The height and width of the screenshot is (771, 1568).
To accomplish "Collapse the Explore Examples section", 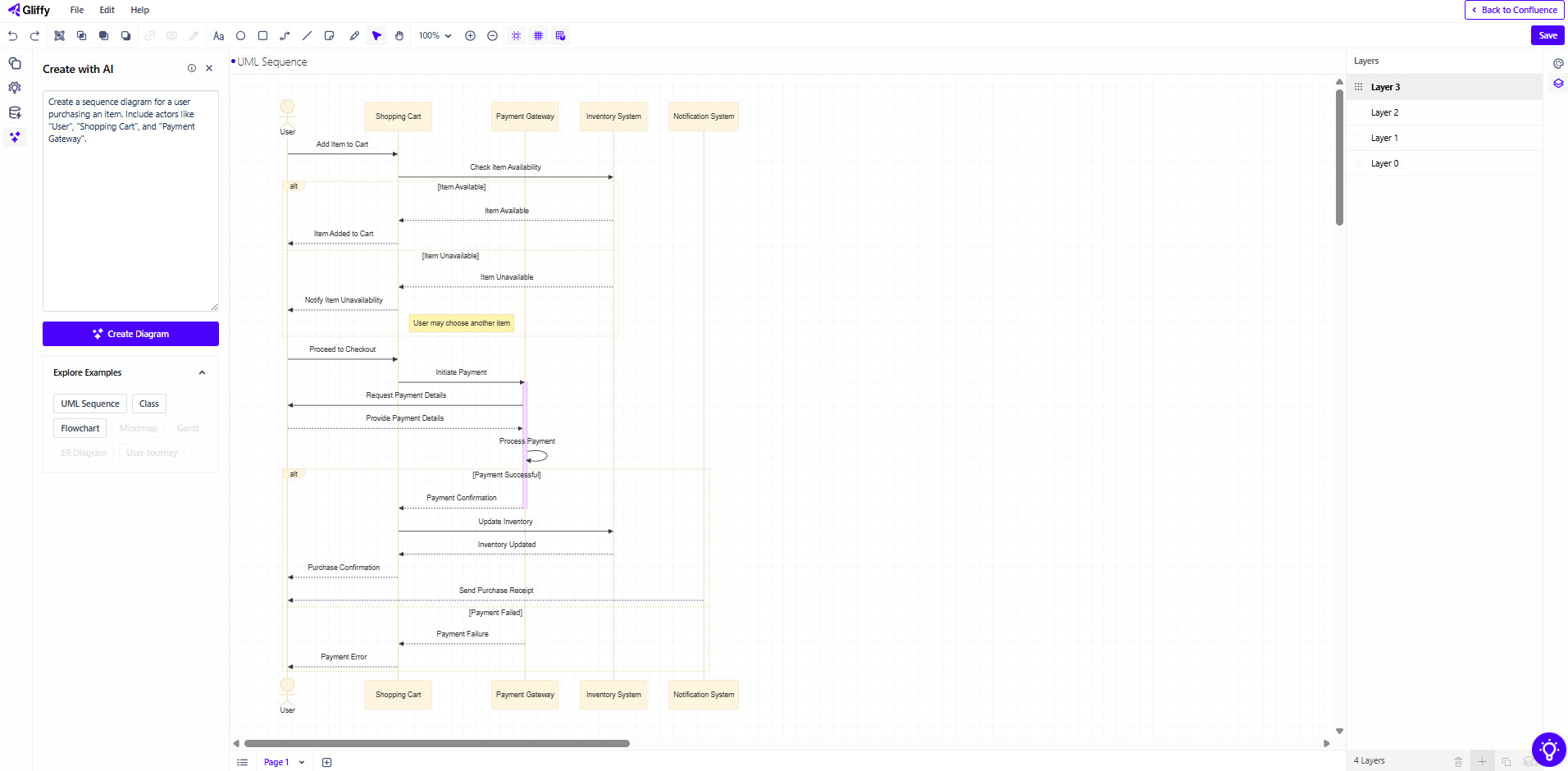I will click(x=202, y=372).
